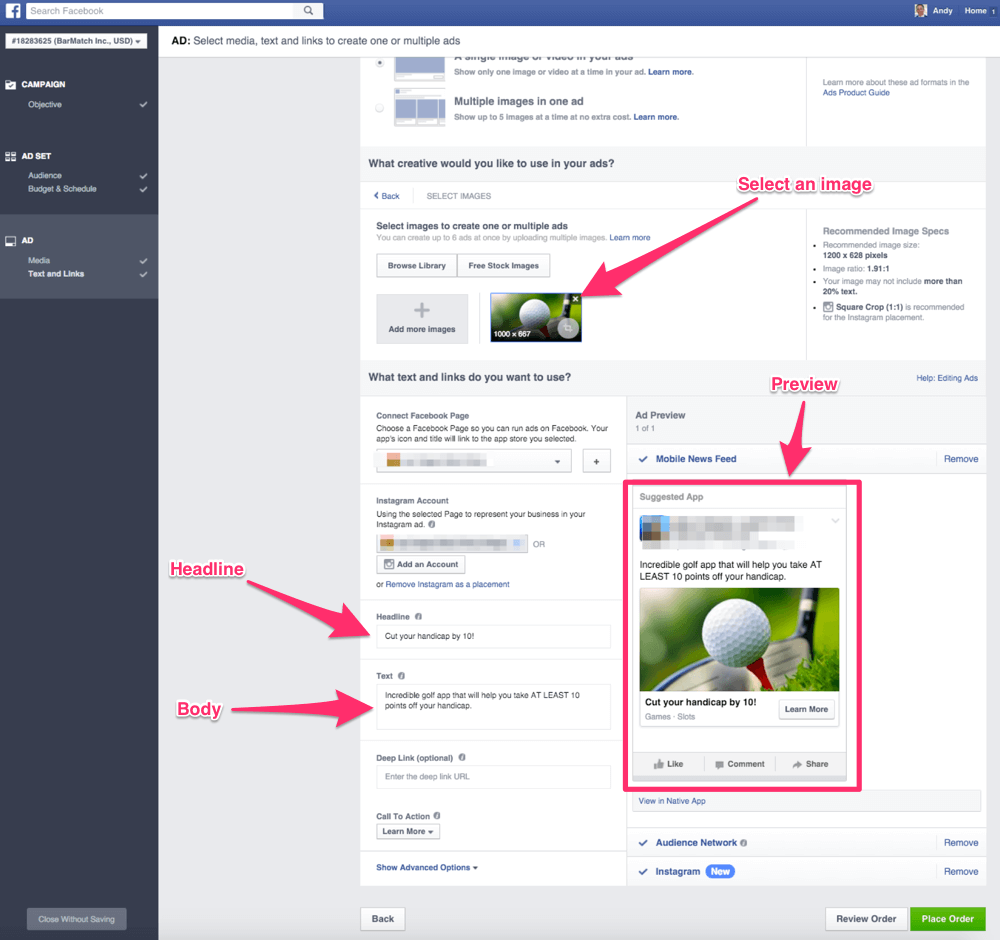Open Budget & Schedule in sidebar
The height and width of the screenshot is (940, 1000).
pyautogui.click(x=62, y=189)
